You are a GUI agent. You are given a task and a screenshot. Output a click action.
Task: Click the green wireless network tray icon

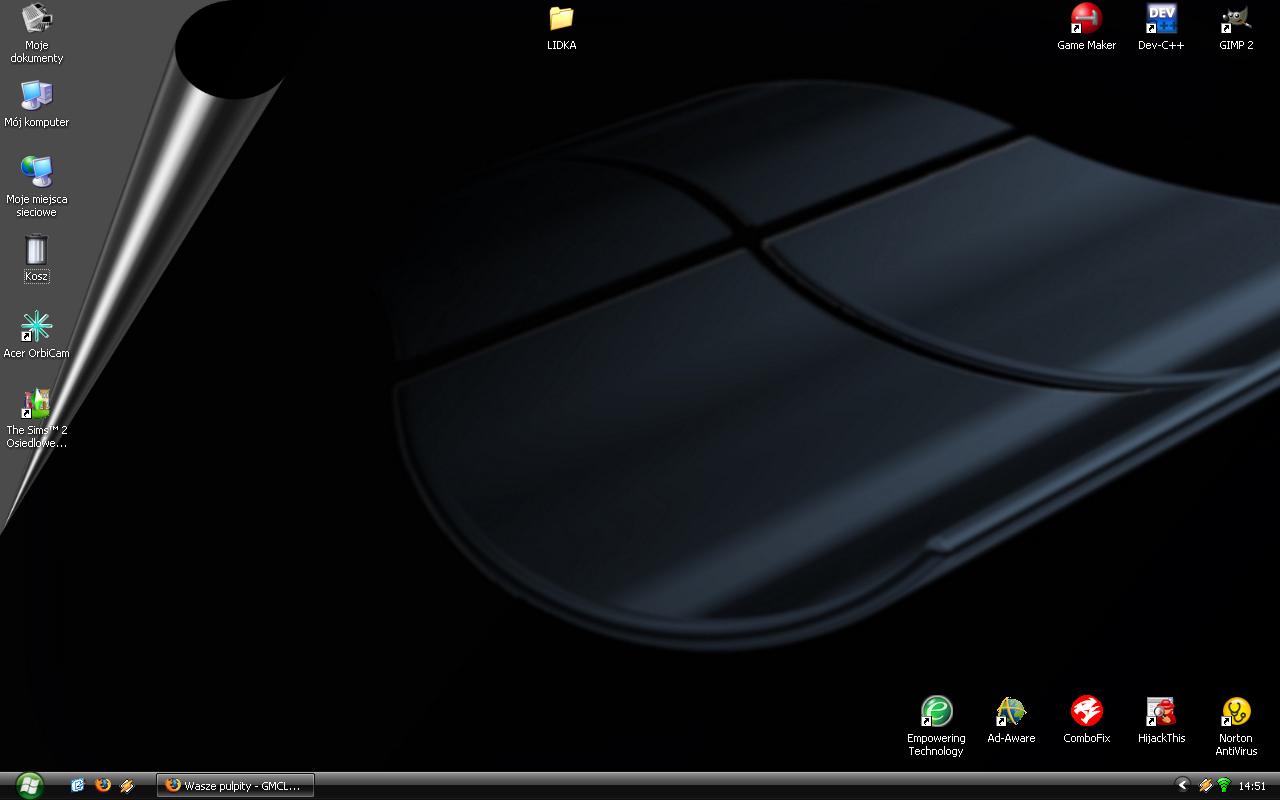[1223, 786]
